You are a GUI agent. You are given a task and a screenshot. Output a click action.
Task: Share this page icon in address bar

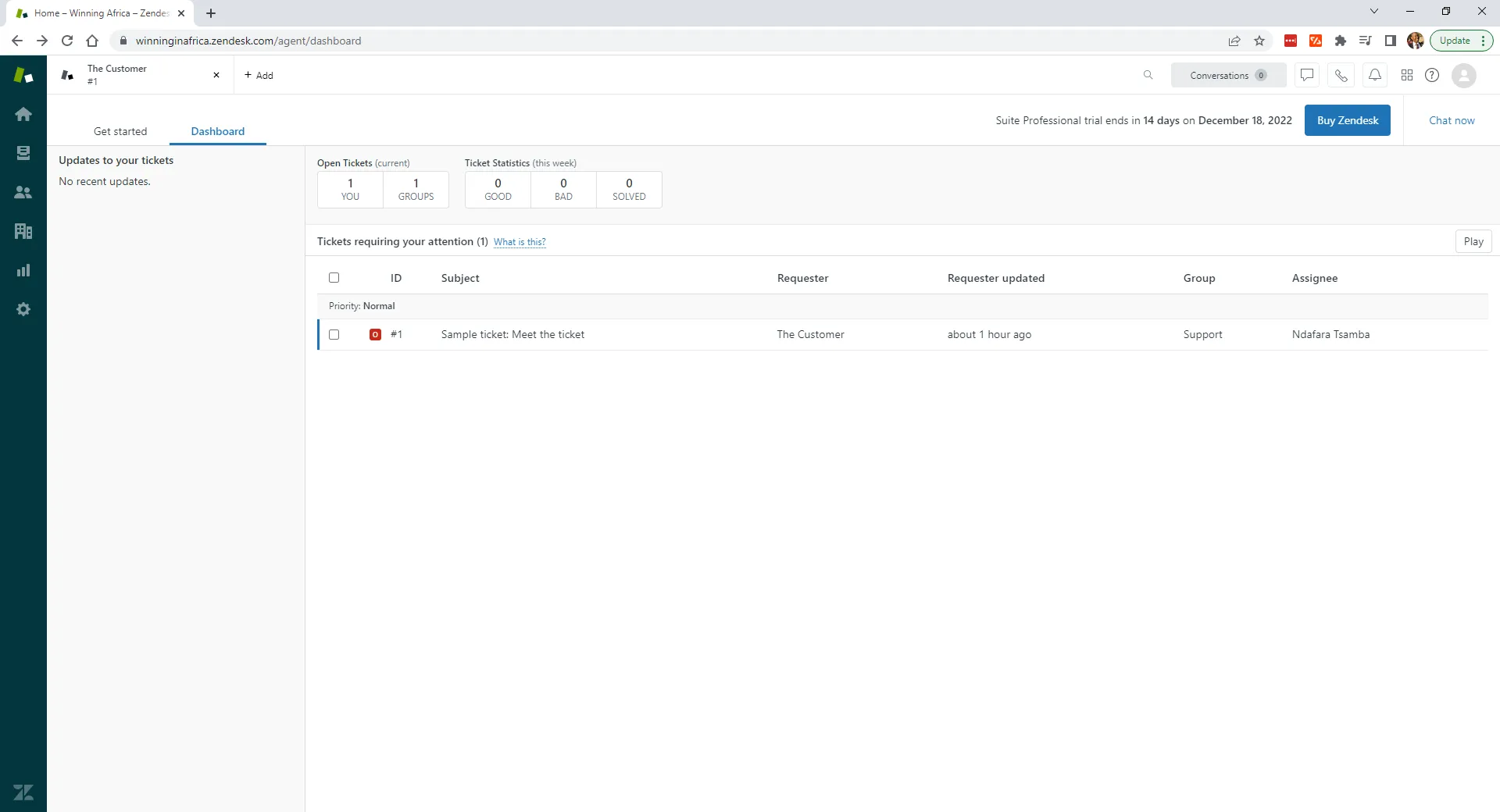(x=1234, y=41)
